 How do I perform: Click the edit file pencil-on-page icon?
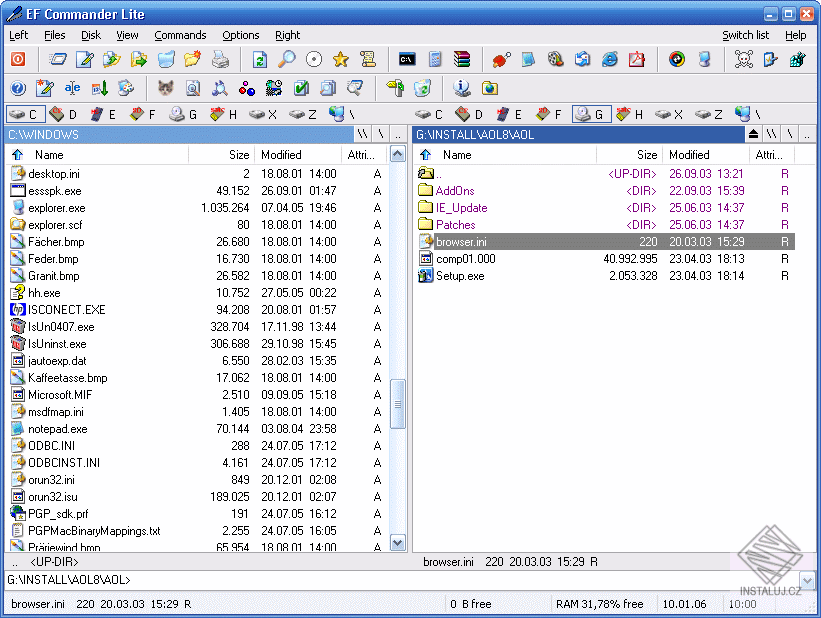tap(84, 59)
